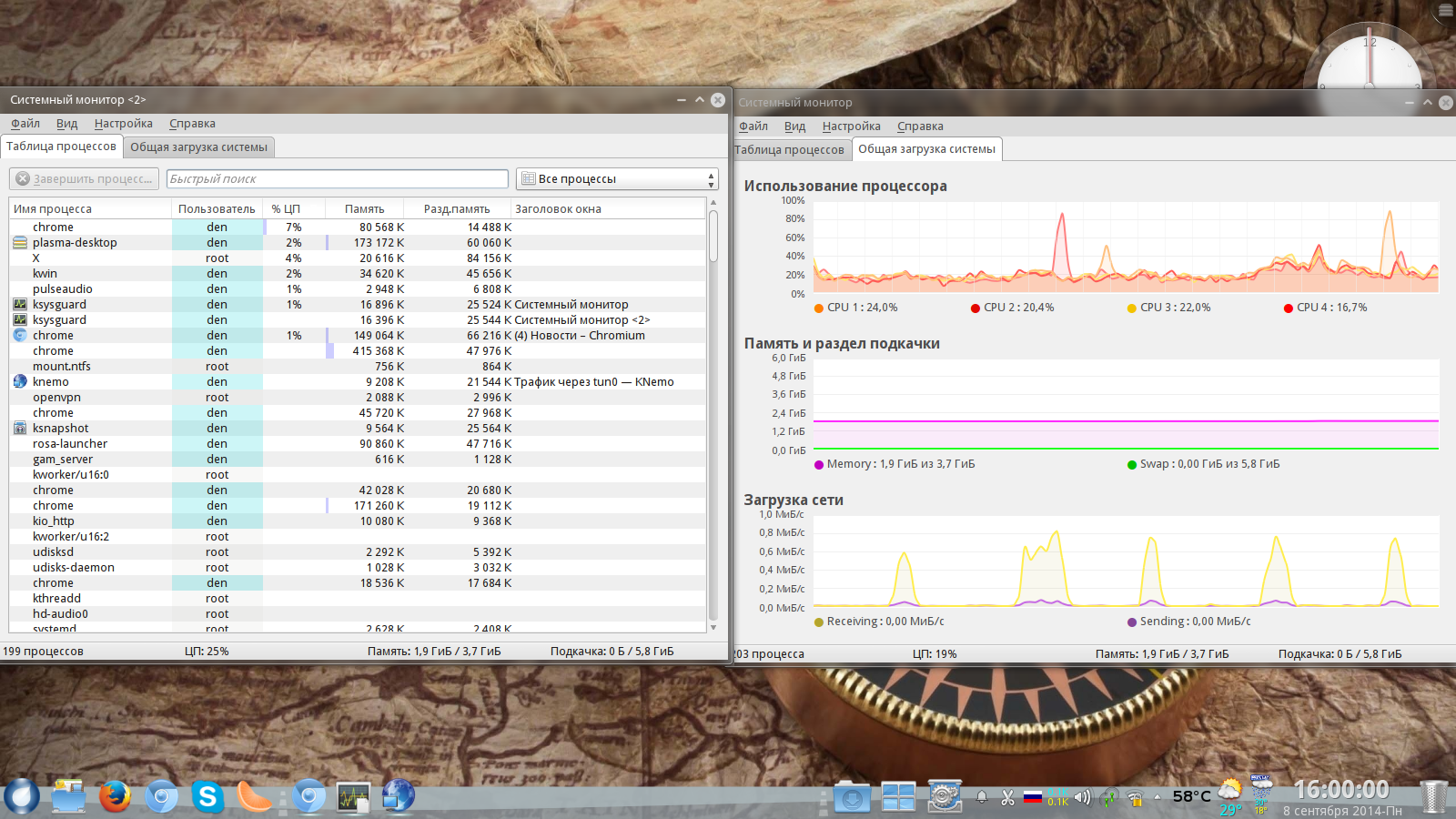The height and width of the screenshot is (819, 1456).
Task: Click the network lock tray icon
Action: click(1136, 799)
